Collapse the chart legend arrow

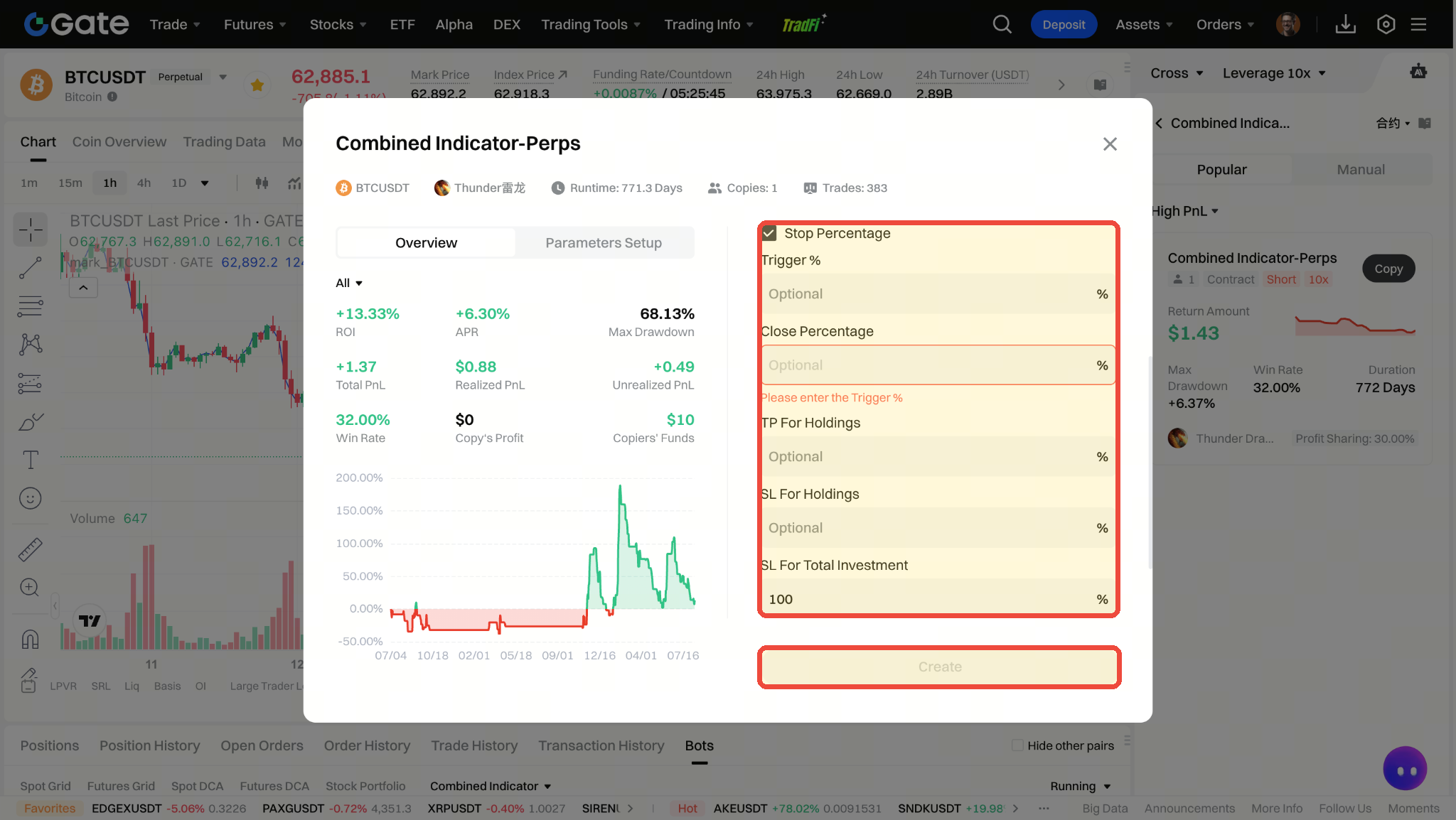point(83,287)
